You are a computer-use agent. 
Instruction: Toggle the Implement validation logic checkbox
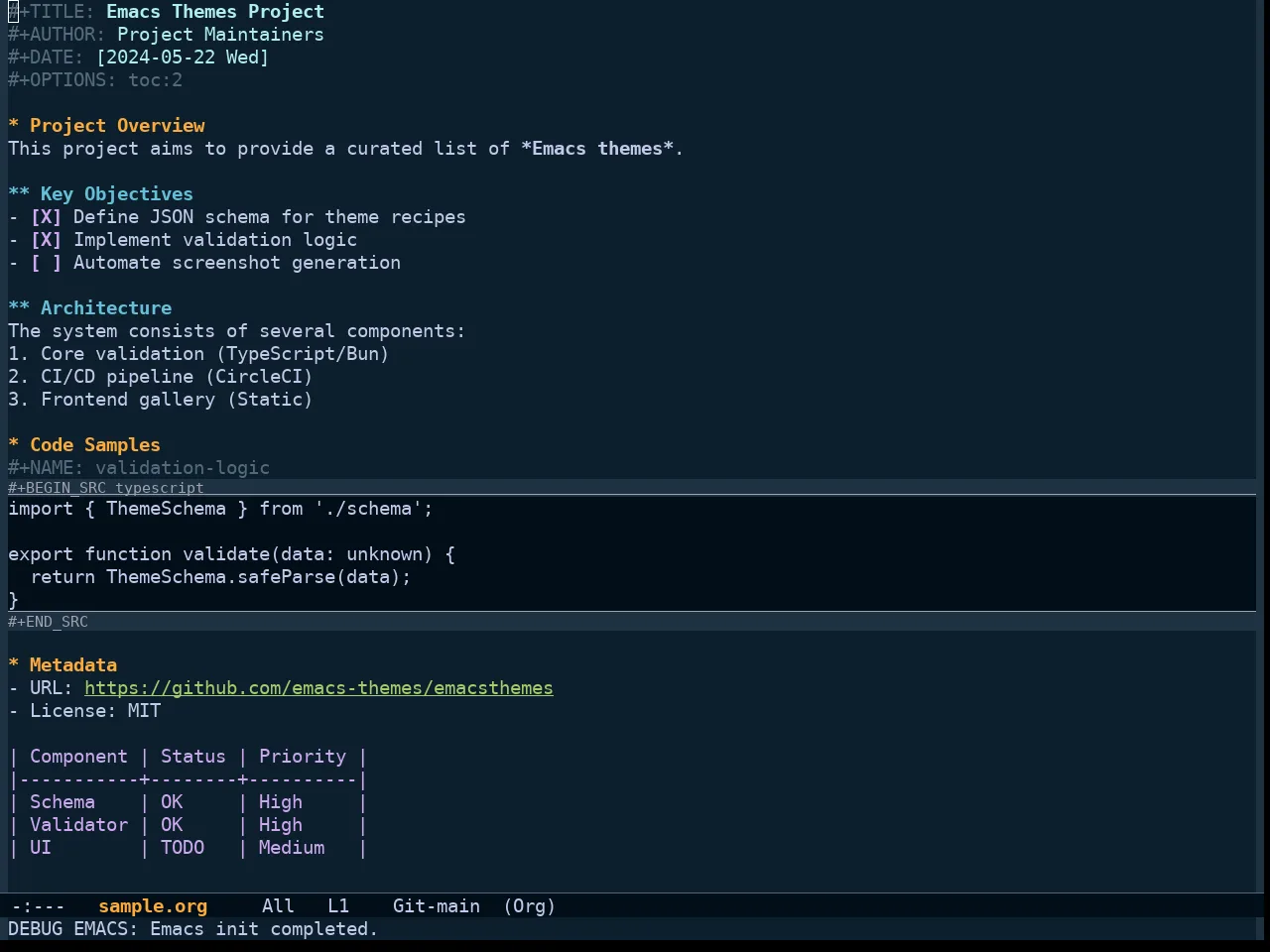(x=46, y=240)
